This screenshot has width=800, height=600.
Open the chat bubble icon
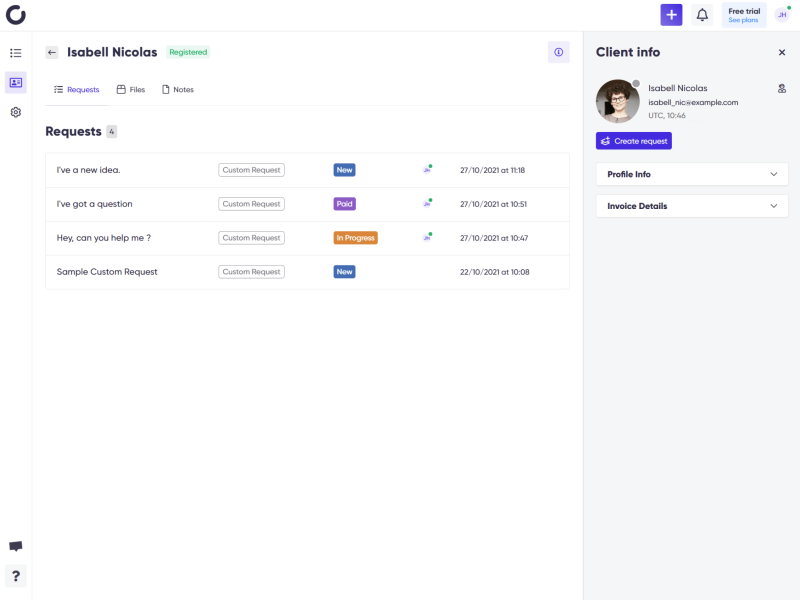[x=16, y=546]
